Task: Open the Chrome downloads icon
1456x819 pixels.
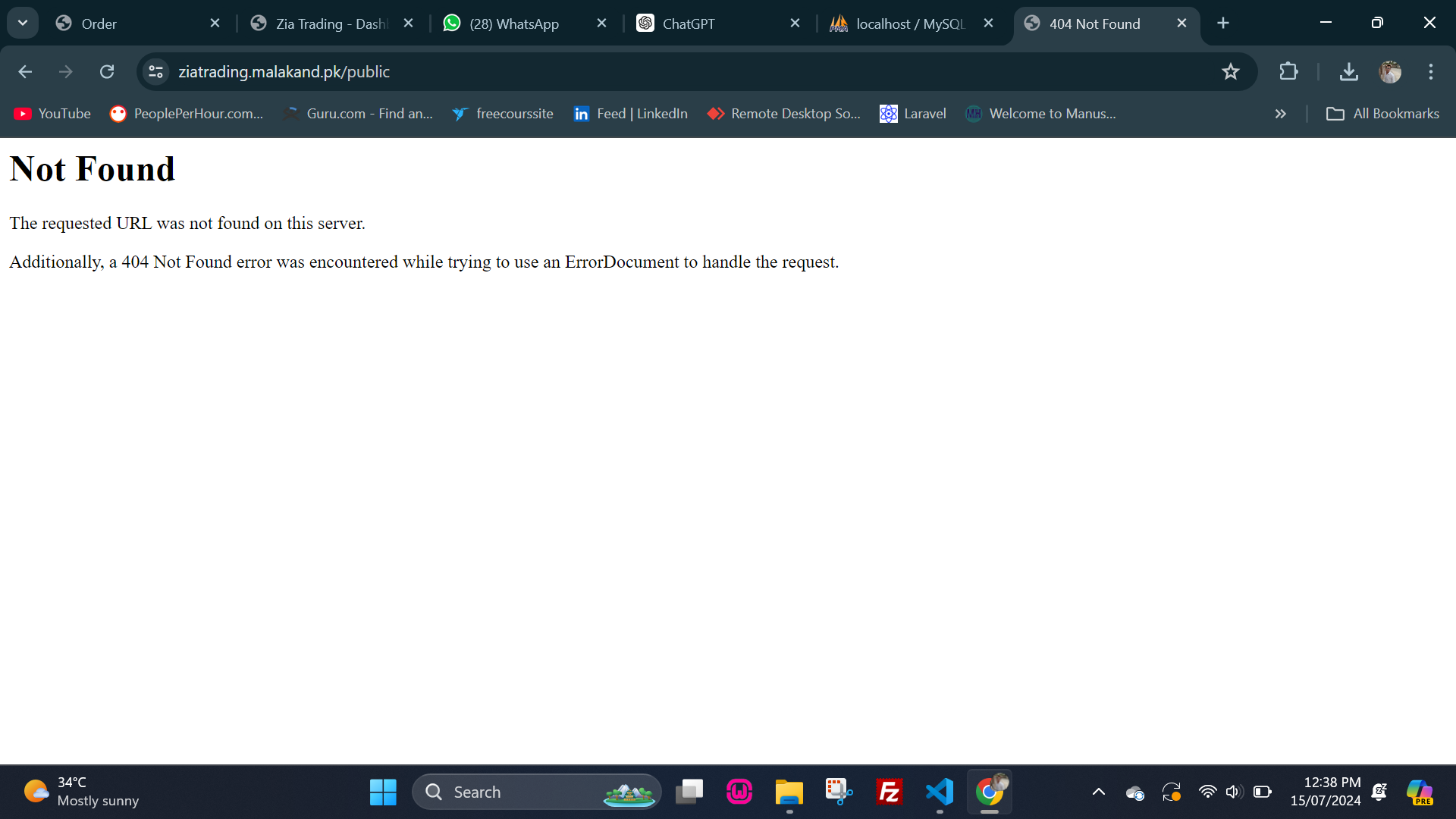Action: (1348, 71)
